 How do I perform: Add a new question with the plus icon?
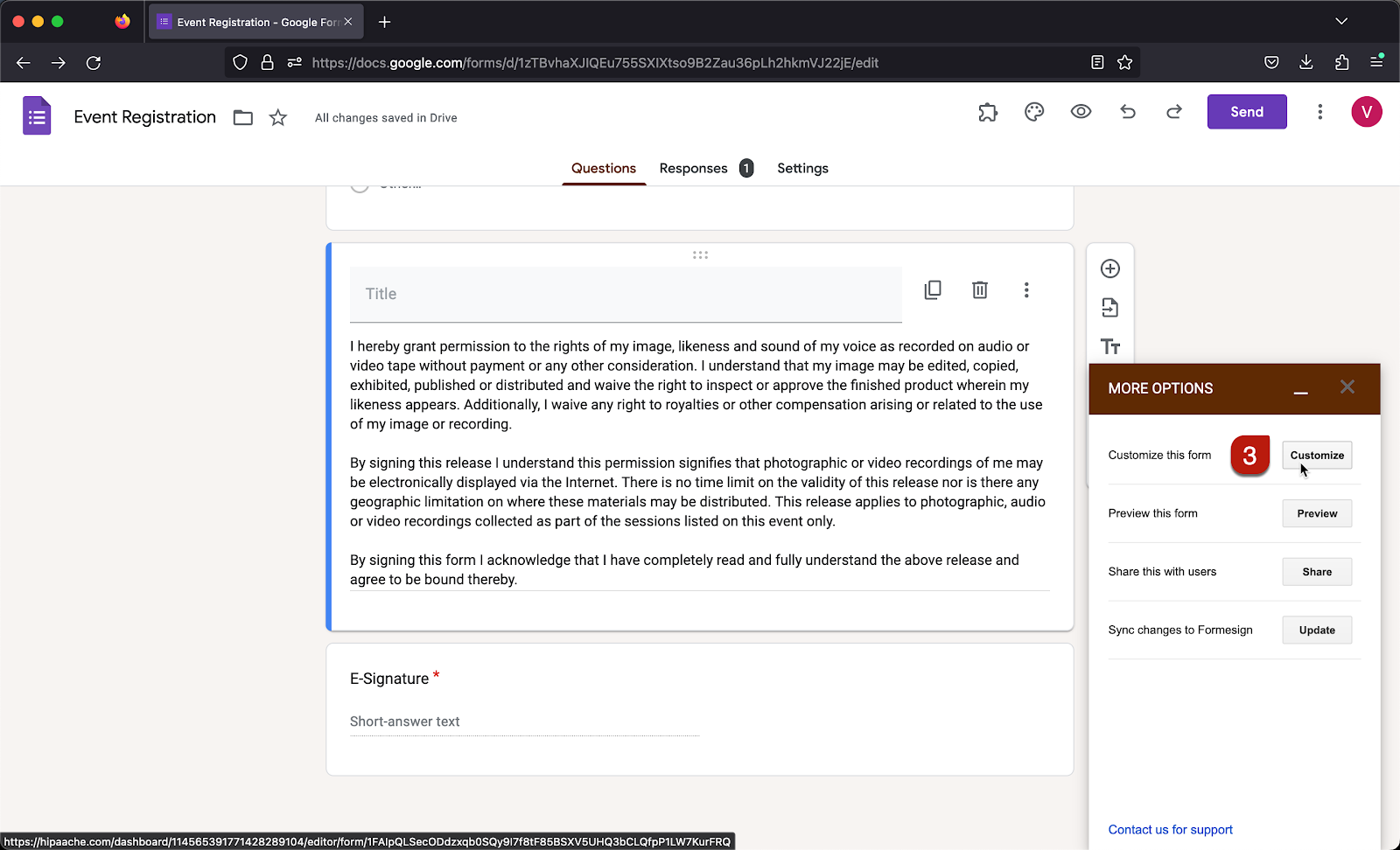pyautogui.click(x=1109, y=268)
